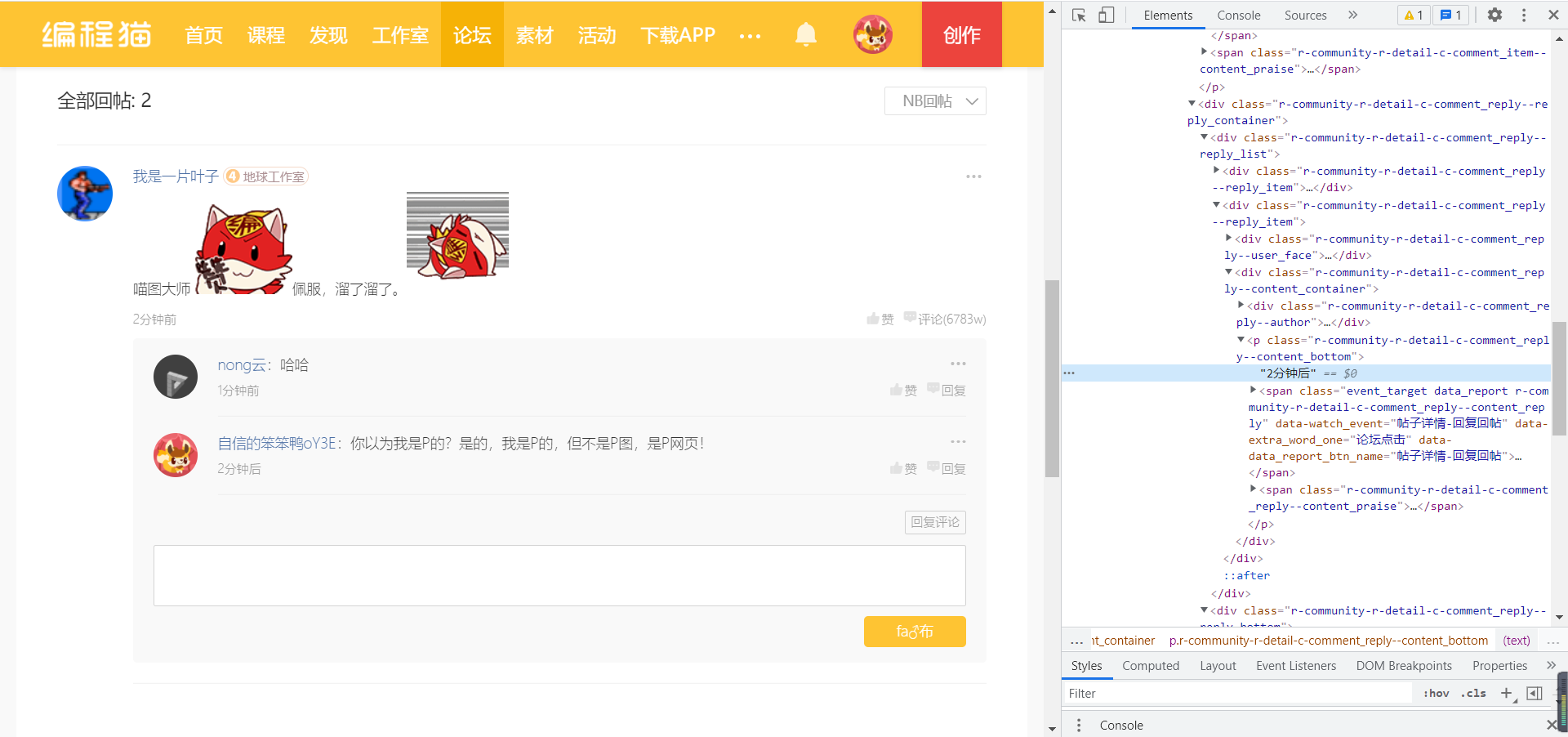Open the more navigation dots menu
This screenshot has height=737, width=1568.
(750, 36)
